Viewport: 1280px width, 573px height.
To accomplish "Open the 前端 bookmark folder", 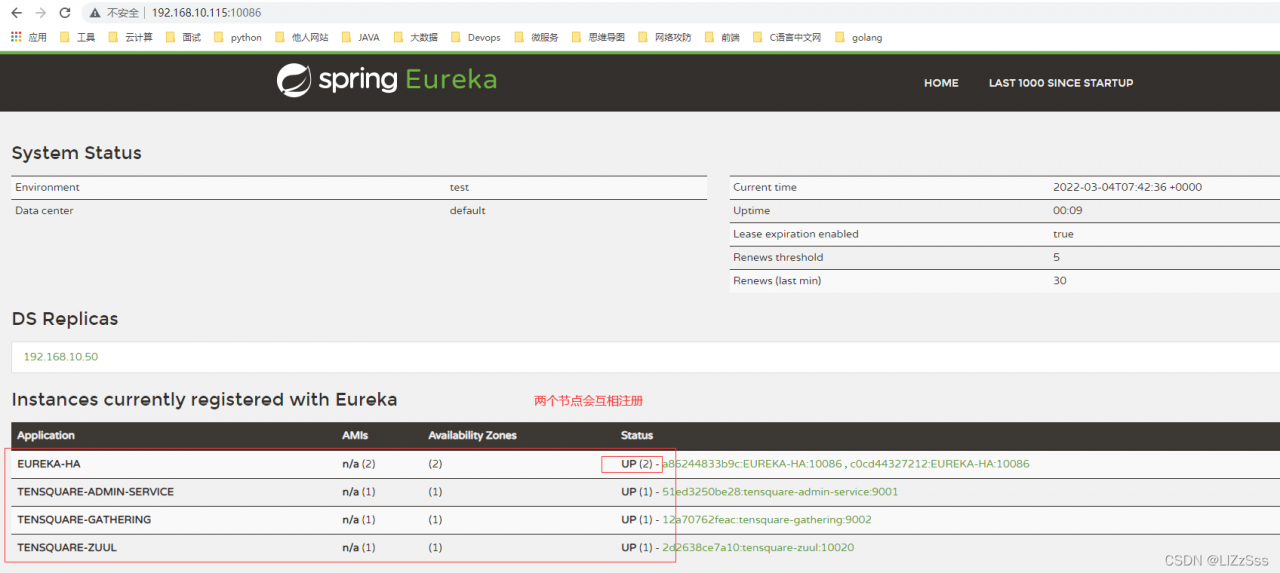I will [722, 37].
